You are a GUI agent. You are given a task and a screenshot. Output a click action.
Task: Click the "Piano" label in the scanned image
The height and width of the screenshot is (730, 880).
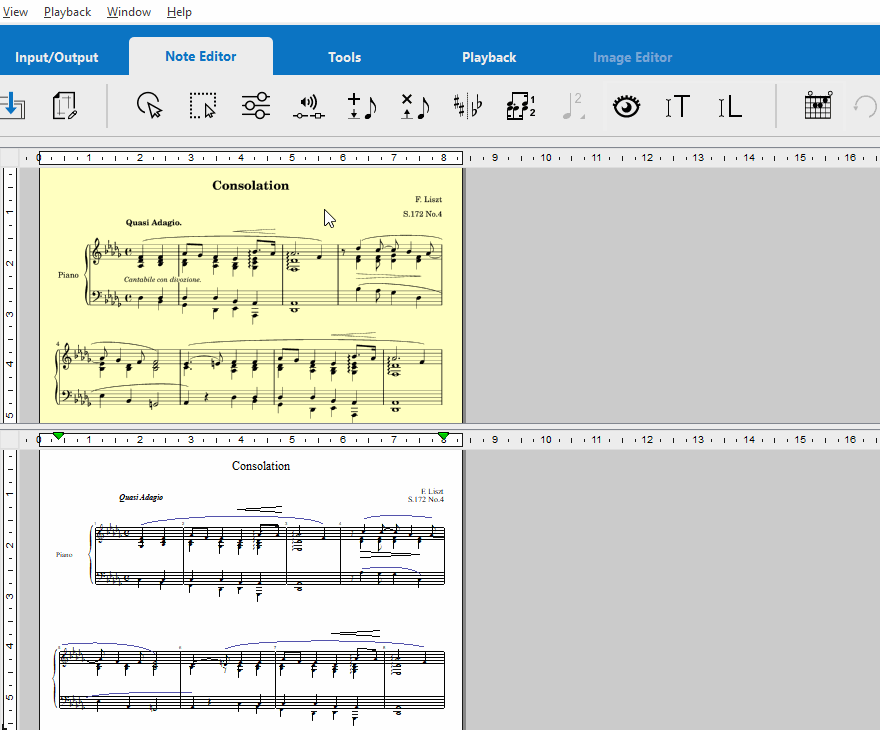point(68,275)
